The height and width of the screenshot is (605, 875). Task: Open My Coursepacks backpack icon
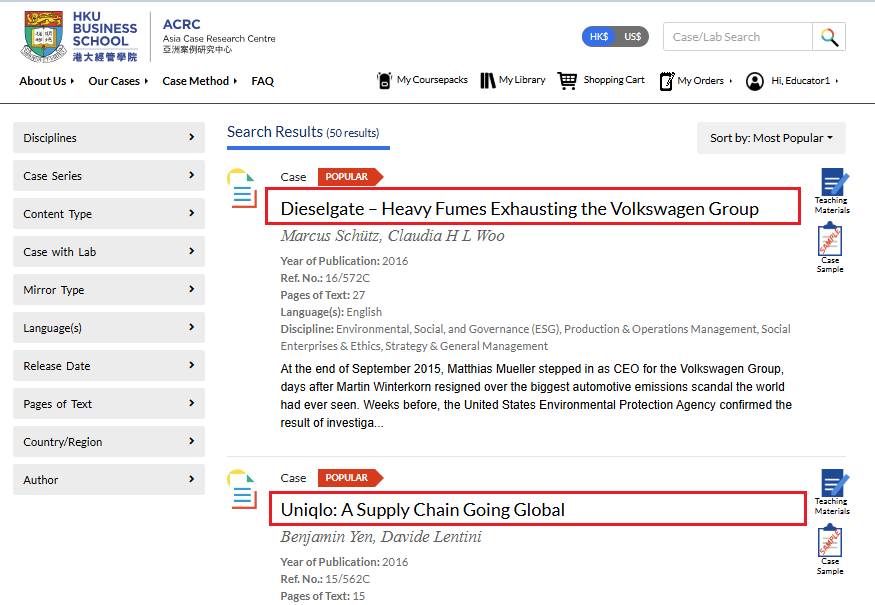point(384,80)
